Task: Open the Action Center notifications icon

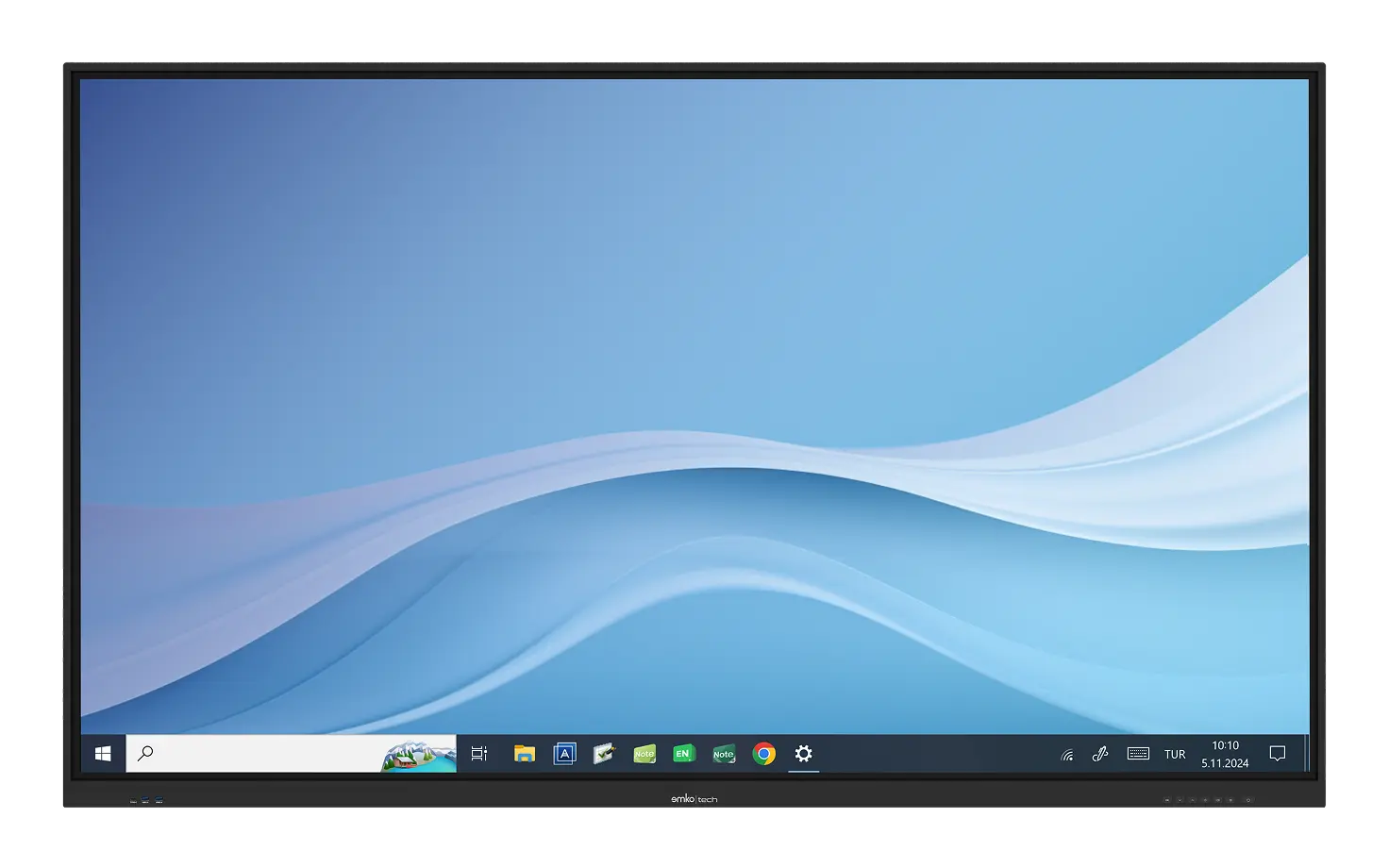Action: point(1278,754)
